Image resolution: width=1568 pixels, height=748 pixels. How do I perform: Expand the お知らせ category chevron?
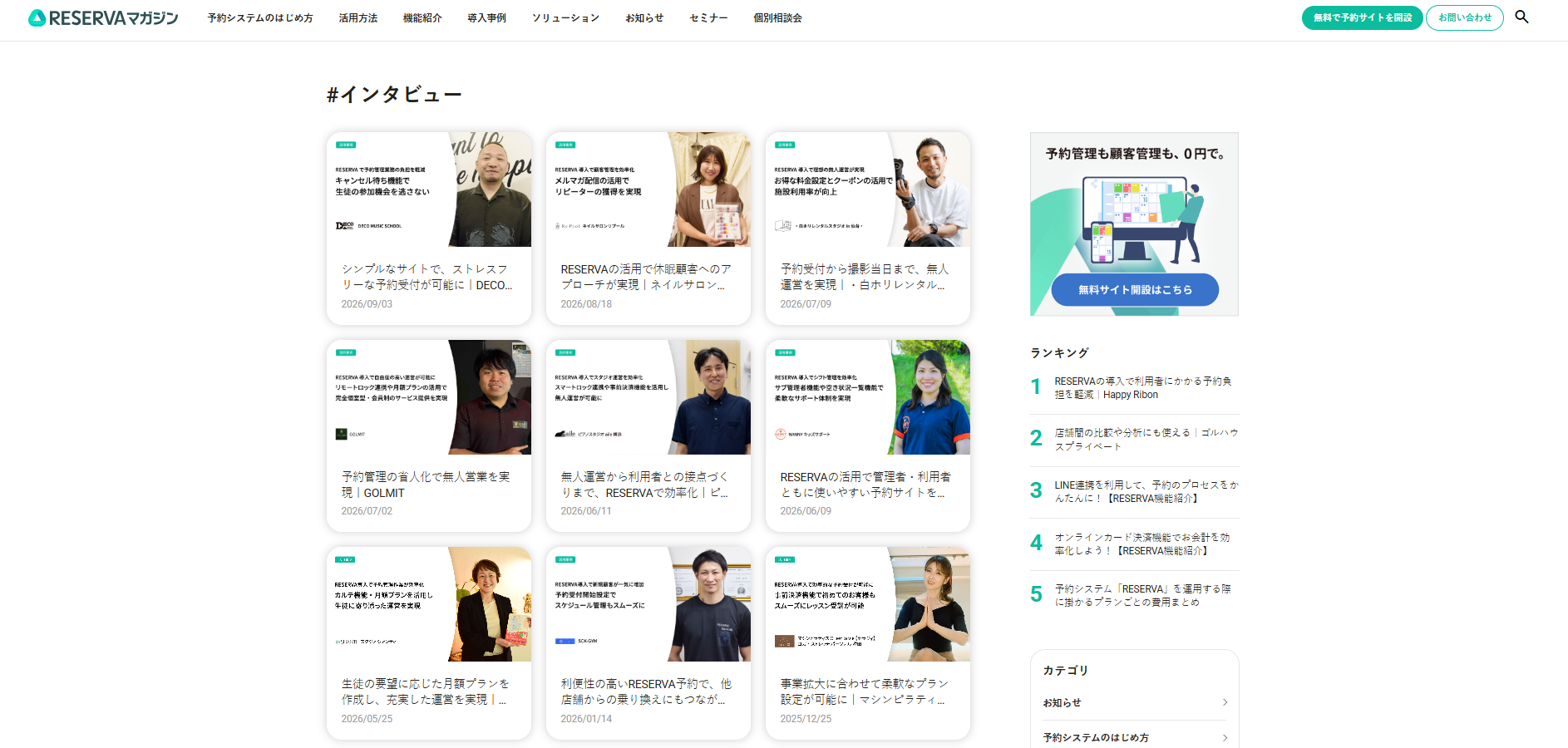[1225, 703]
